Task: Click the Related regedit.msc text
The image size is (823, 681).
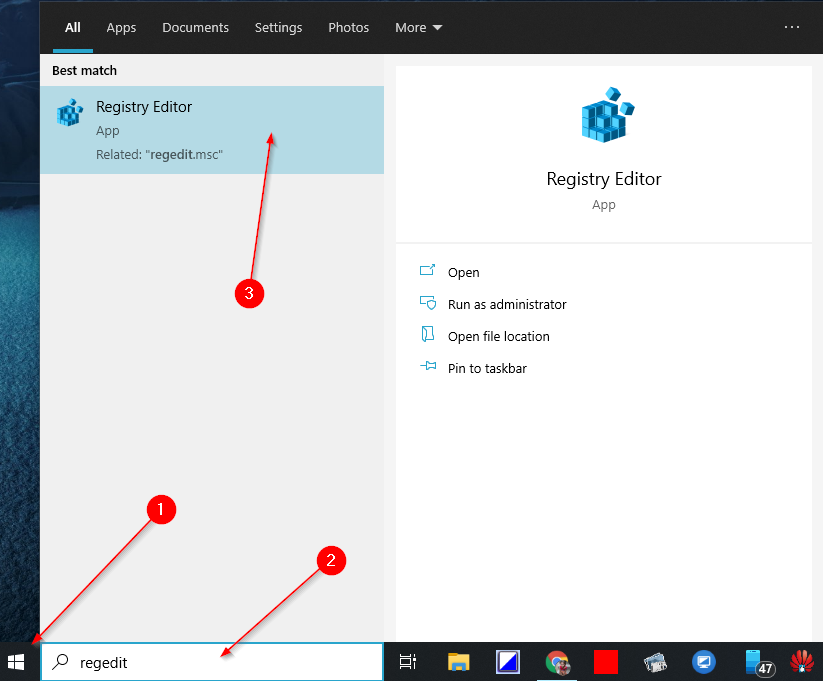Action: (160, 154)
